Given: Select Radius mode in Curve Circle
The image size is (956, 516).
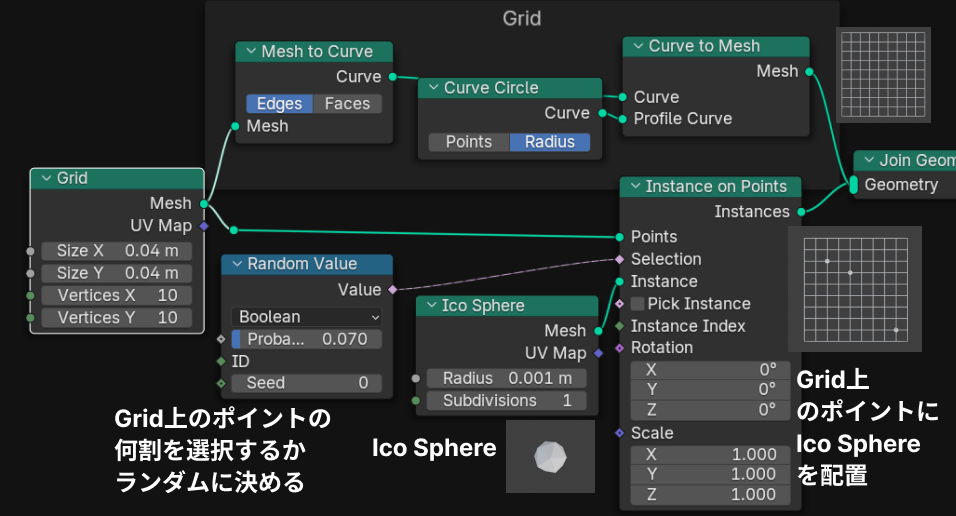Looking at the screenshot, I should [549, 142].
